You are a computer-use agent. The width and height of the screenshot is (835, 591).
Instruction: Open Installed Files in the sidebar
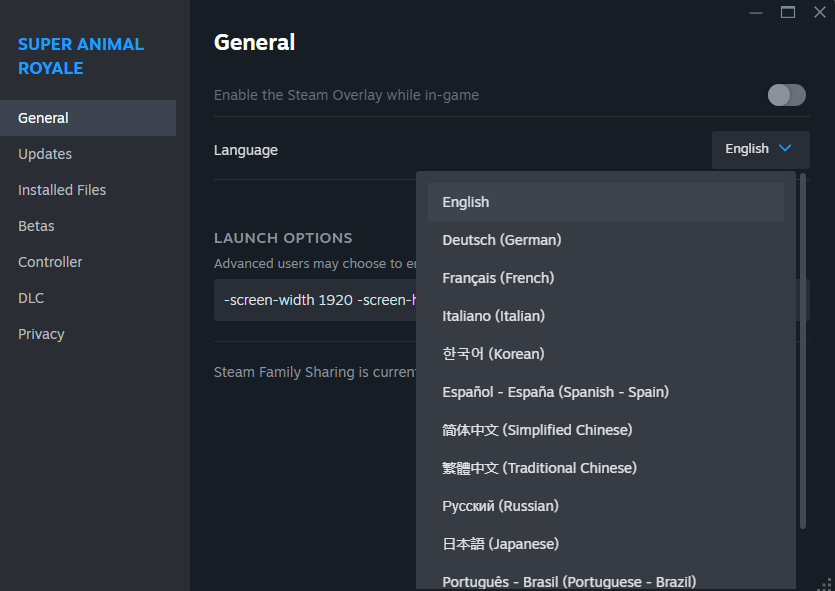tap(88, 190)
